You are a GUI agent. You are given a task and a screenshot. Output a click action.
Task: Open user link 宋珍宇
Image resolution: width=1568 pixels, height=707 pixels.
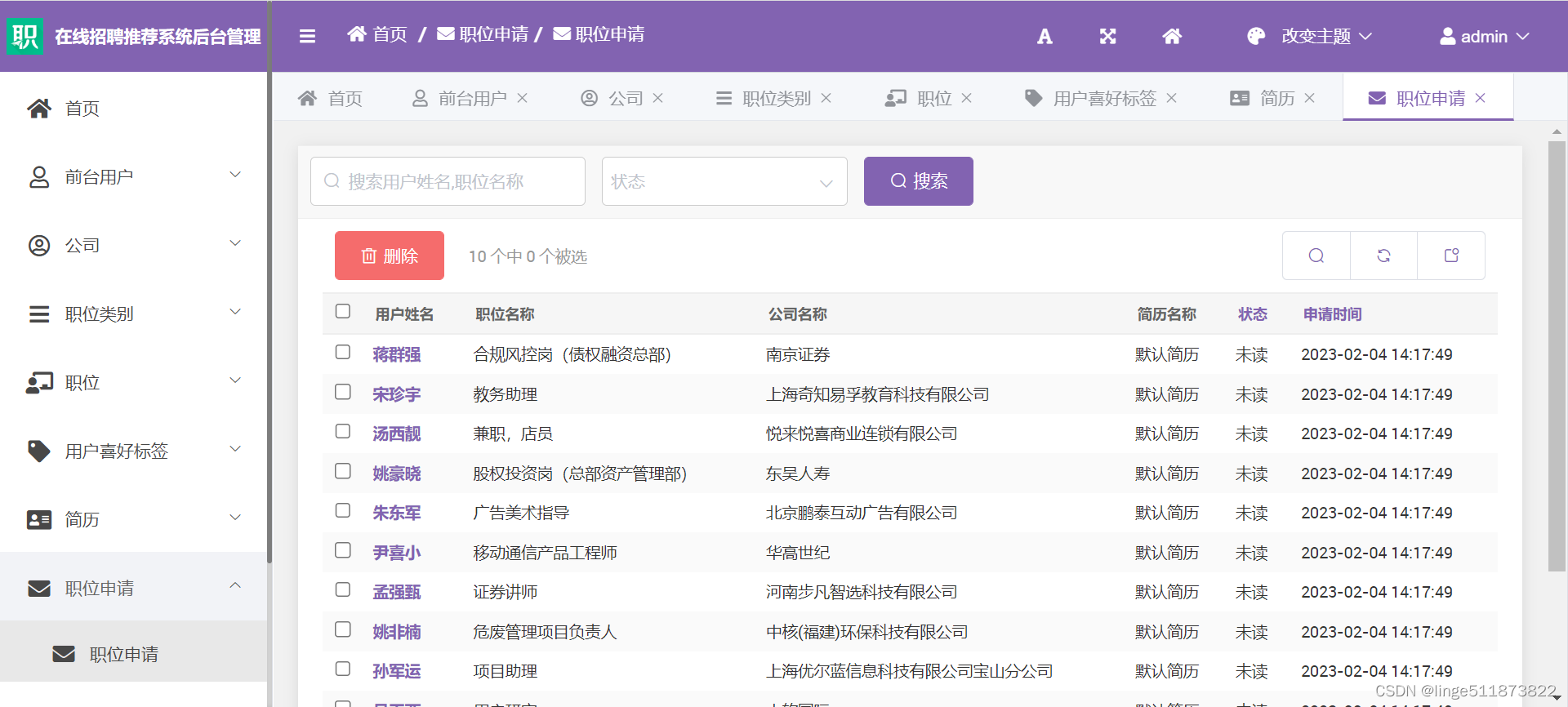coord(397,394)
